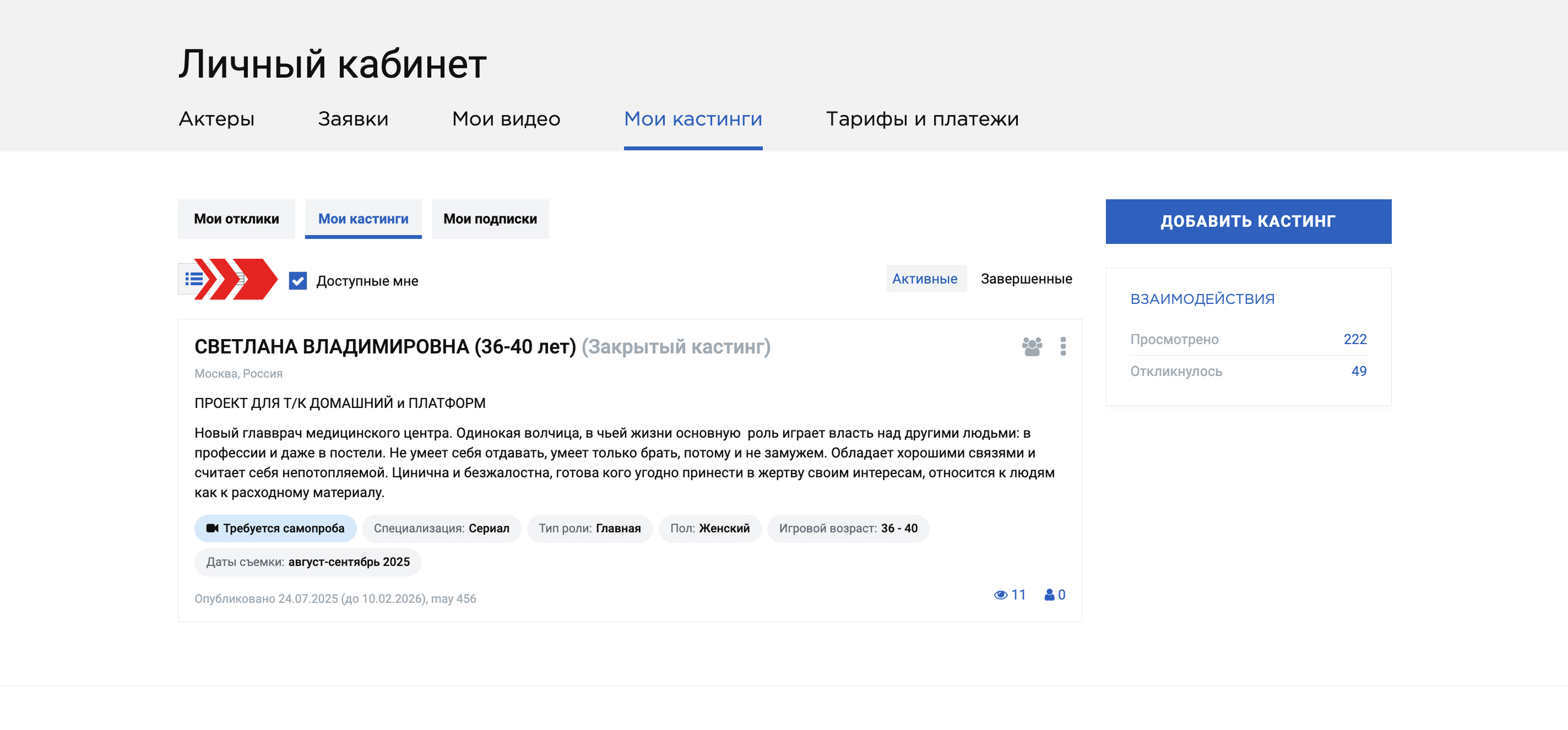Screen dimensions: 1568x730
Task: Click the responded count 49
Action: pyautogui.click(x=1359, y=371)
